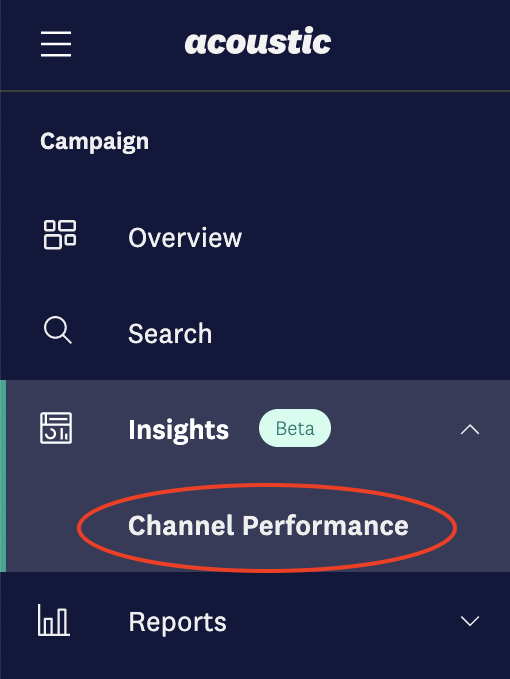Click the acoustic logo
510x679 pixels.
click(258, 41)
